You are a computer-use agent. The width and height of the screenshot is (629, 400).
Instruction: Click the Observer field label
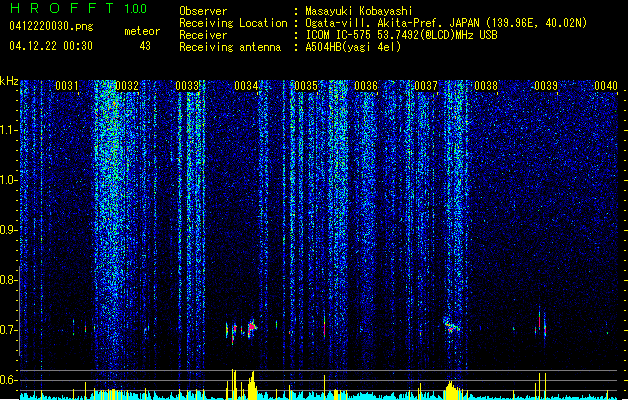coord(203,11)
